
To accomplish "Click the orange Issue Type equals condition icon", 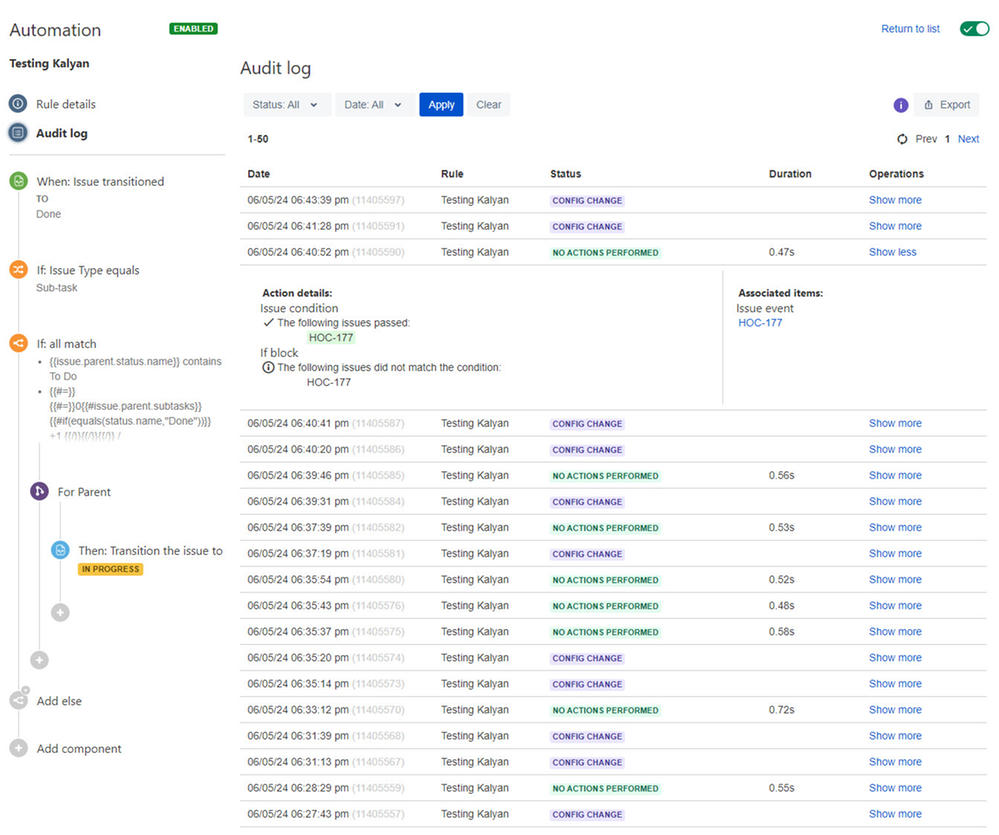I will (18, 270).
